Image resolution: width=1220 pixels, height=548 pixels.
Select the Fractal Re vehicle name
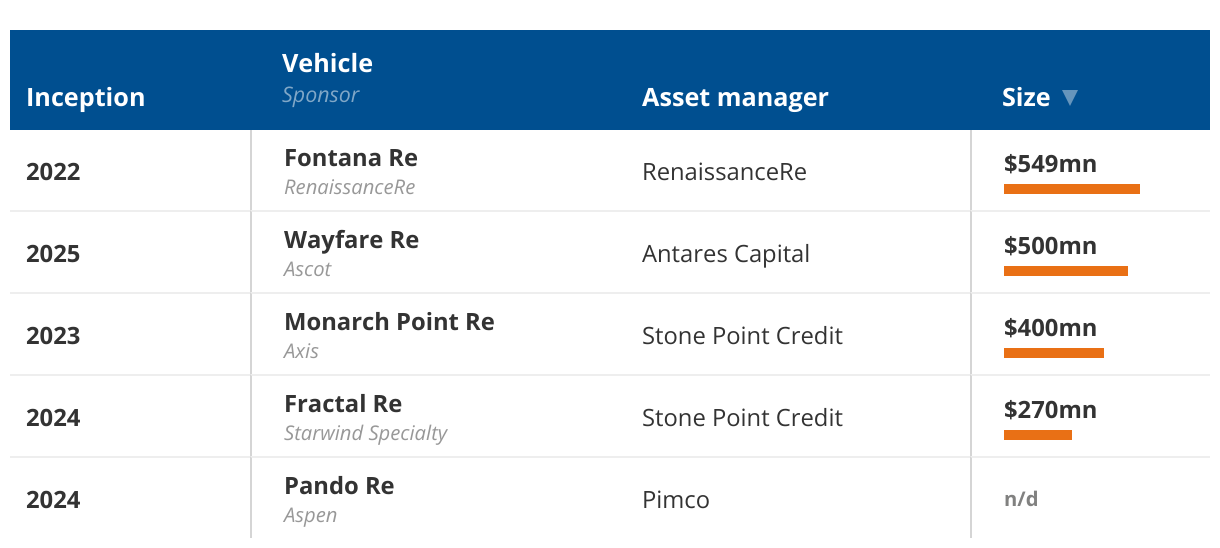[x=343, y=404]
